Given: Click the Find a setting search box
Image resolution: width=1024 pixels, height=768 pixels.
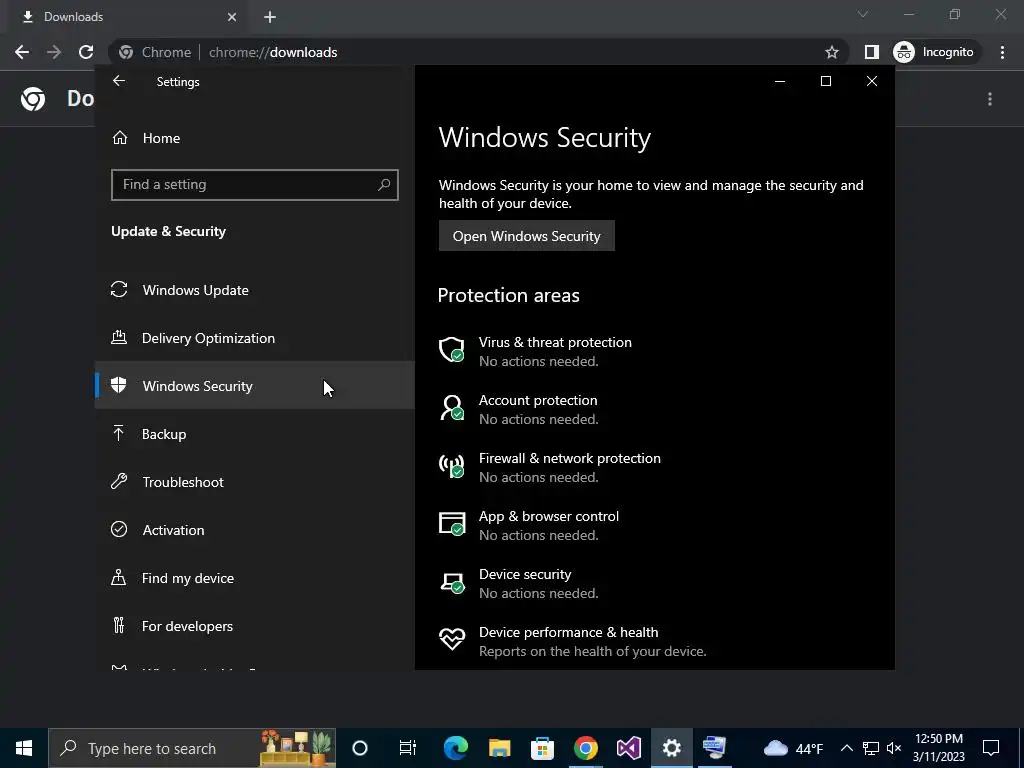Looking at the screenshot, I should tap(255, 185).
